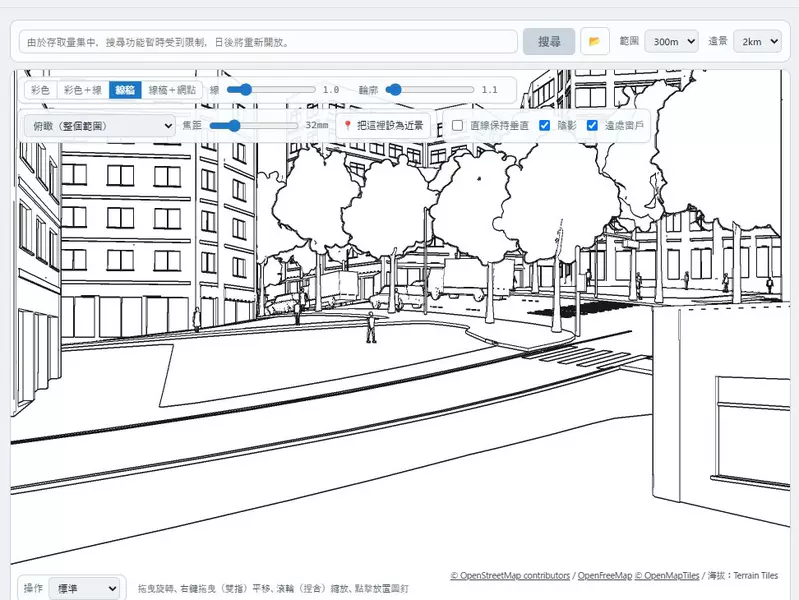
Task: Click the folder open icon button
Action: (595, 41)
